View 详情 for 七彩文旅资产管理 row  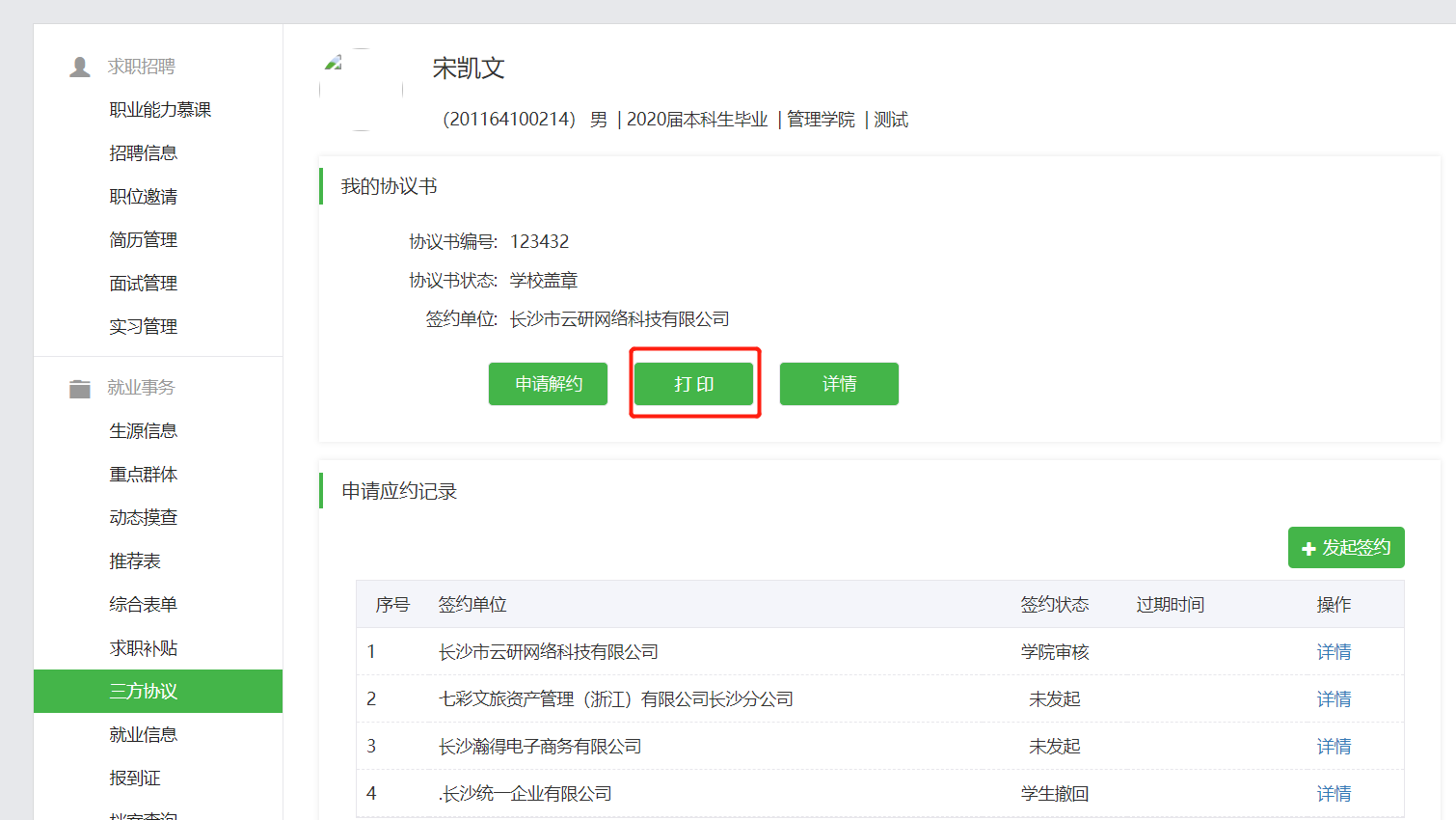pyautogui.click(x=1334, y=699)
